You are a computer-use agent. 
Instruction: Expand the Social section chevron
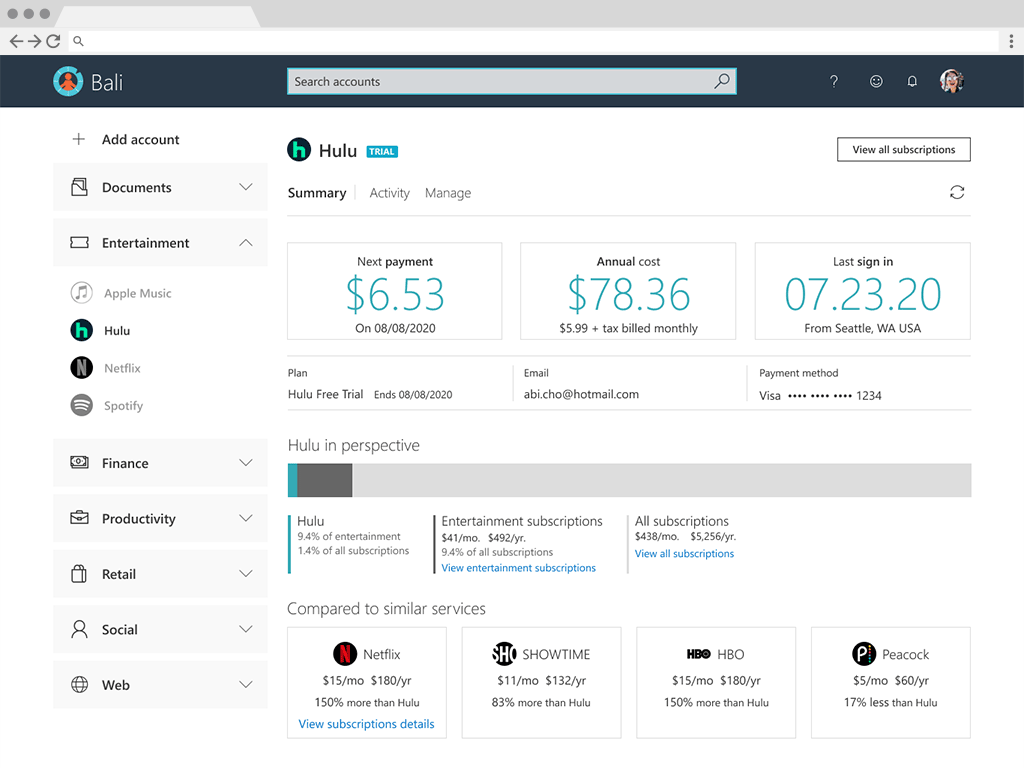click(x=246, y=630)
